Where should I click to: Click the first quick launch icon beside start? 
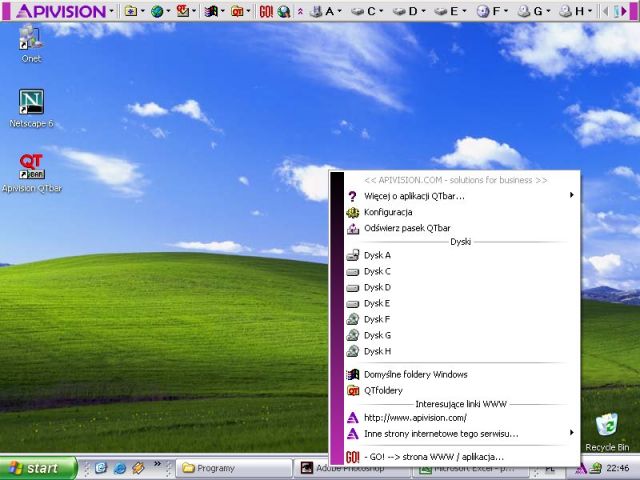pos(101,468)
